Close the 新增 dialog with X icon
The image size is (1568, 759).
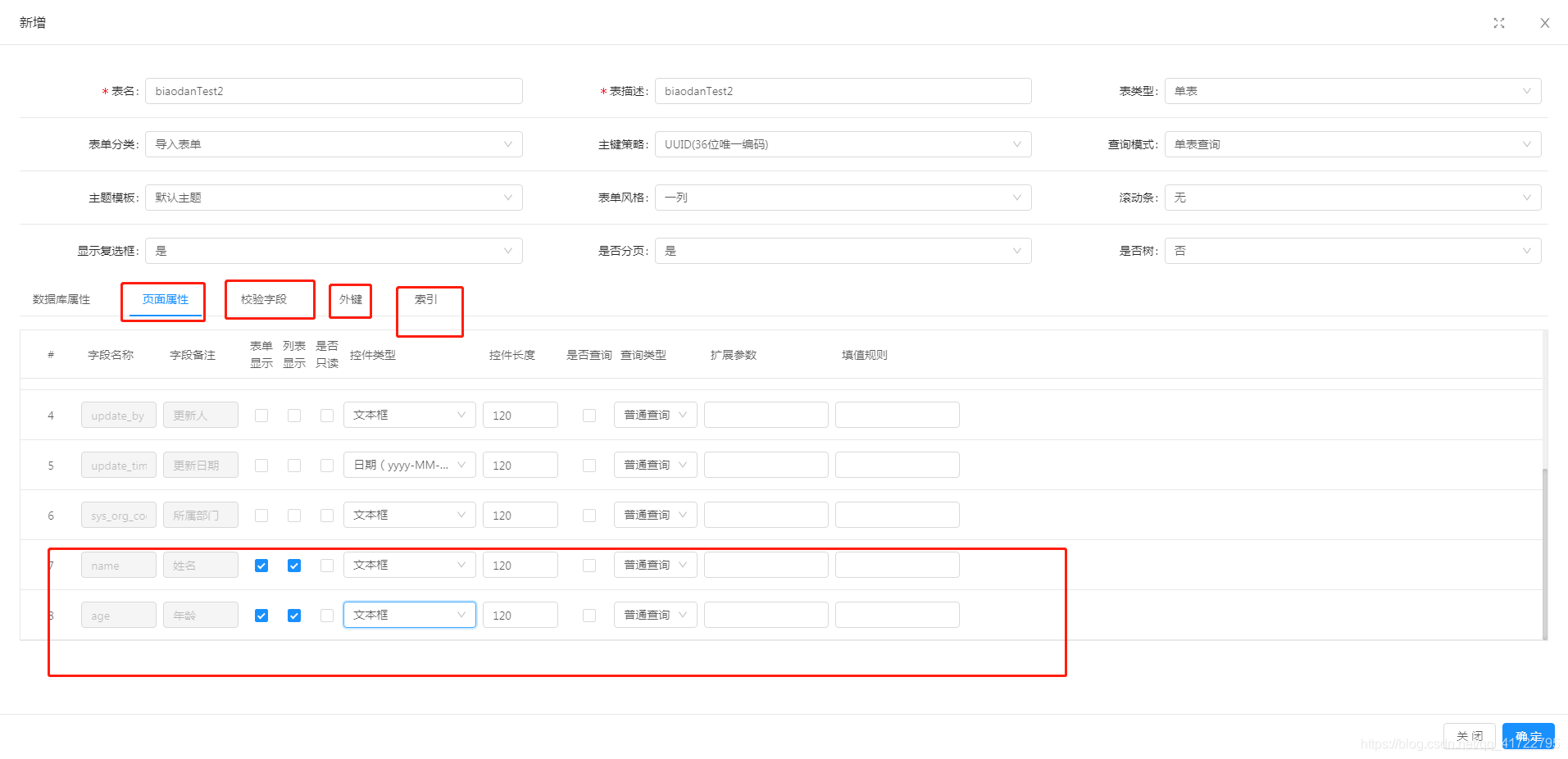[x=1544, y=23]
